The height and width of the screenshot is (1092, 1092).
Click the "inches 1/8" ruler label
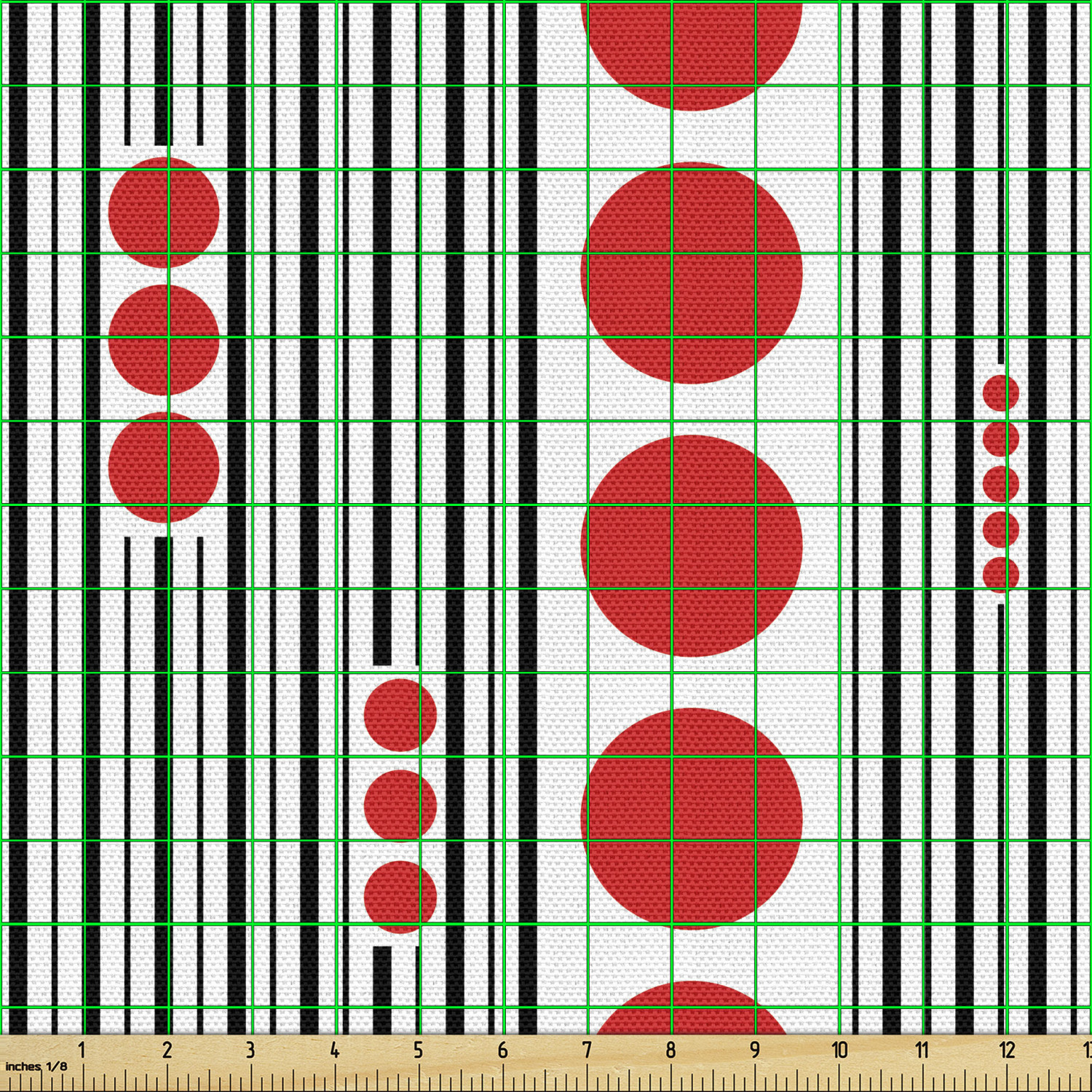click(36, 1067)
